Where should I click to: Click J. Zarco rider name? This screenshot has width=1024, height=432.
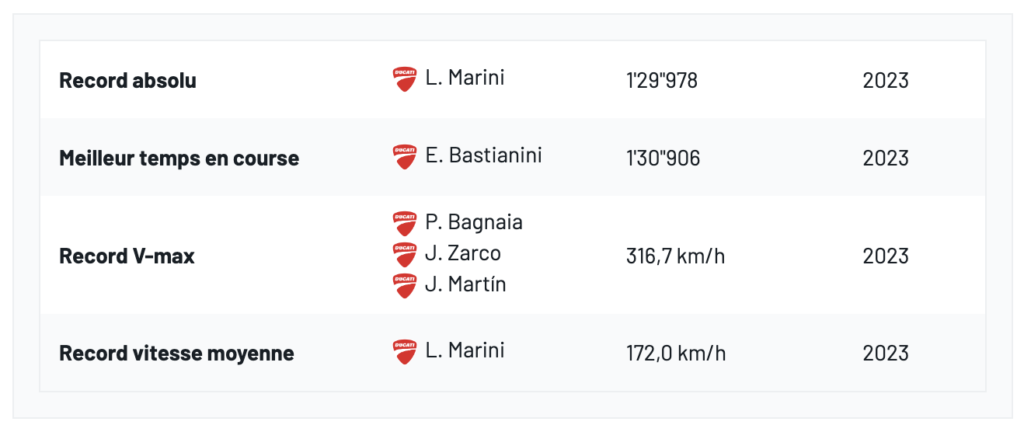(463, 253)
